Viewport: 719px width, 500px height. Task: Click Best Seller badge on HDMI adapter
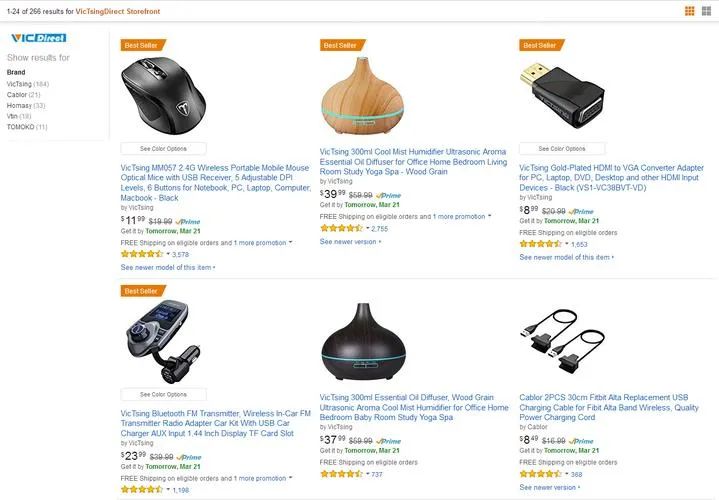point(541,45)
